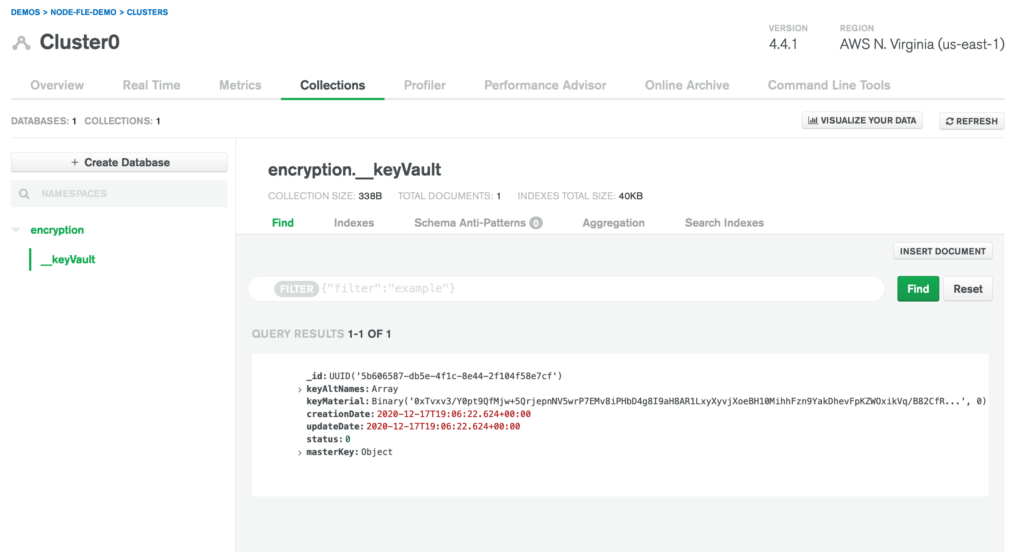Click the DATABASES: 1 count text
This screenshot has height=552, width=1024.
point(44,121)
